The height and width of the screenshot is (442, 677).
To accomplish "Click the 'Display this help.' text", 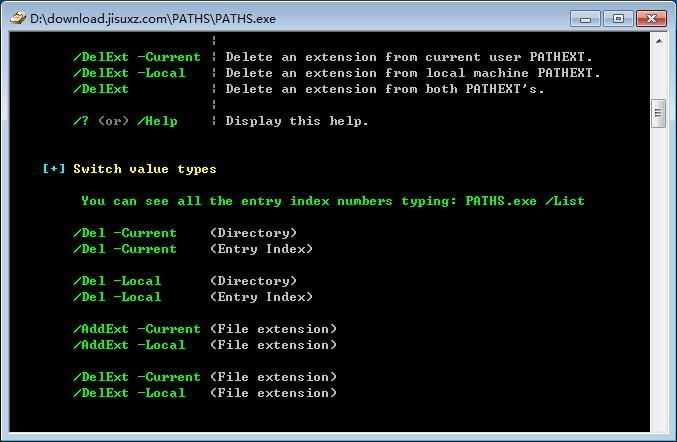I will [297, 121].
